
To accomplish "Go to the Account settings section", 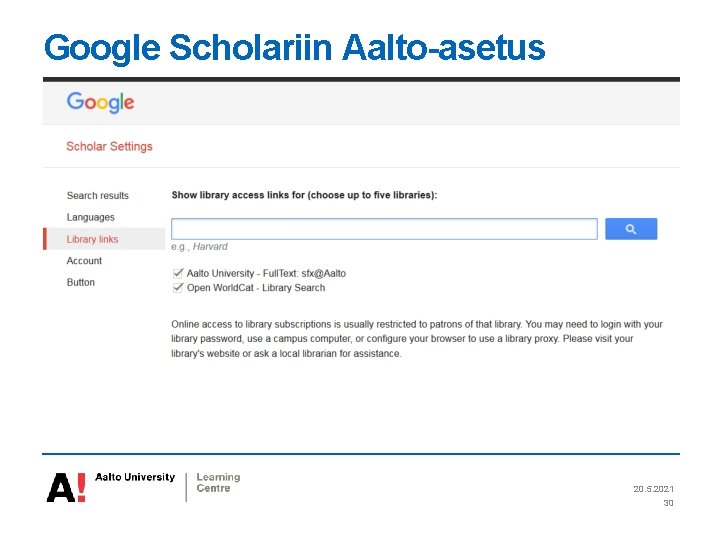I will (84, 261).
